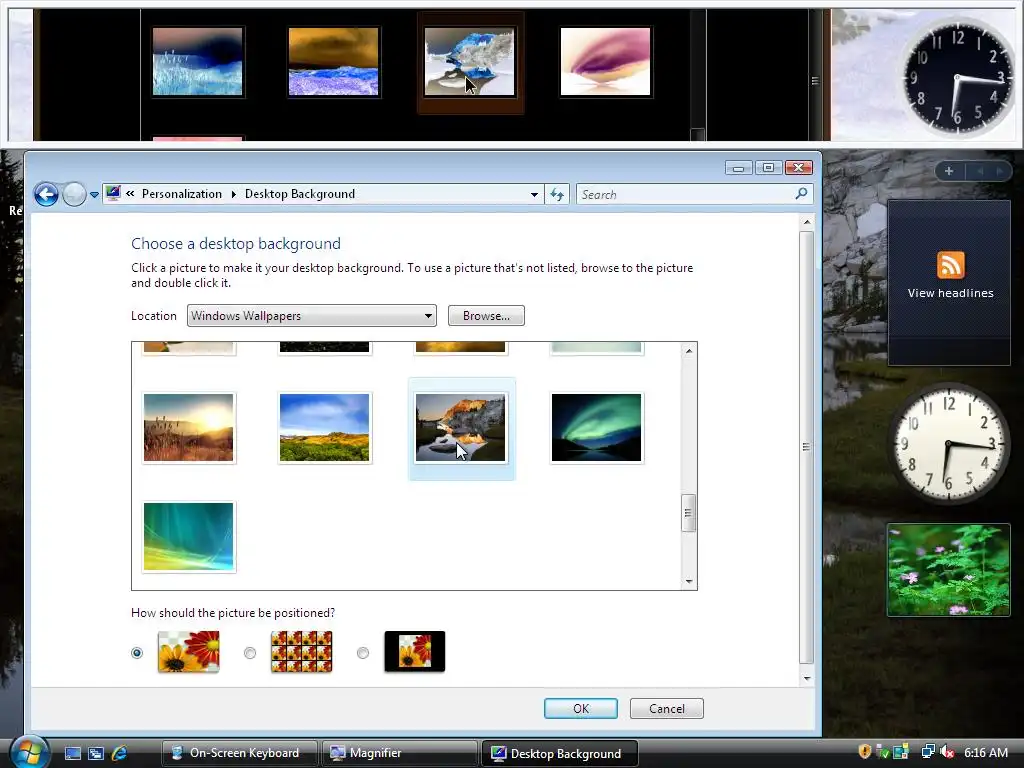Viewport: 1024px width, 768px height.
Task: Refresh the address bar location
Action: 557,195
